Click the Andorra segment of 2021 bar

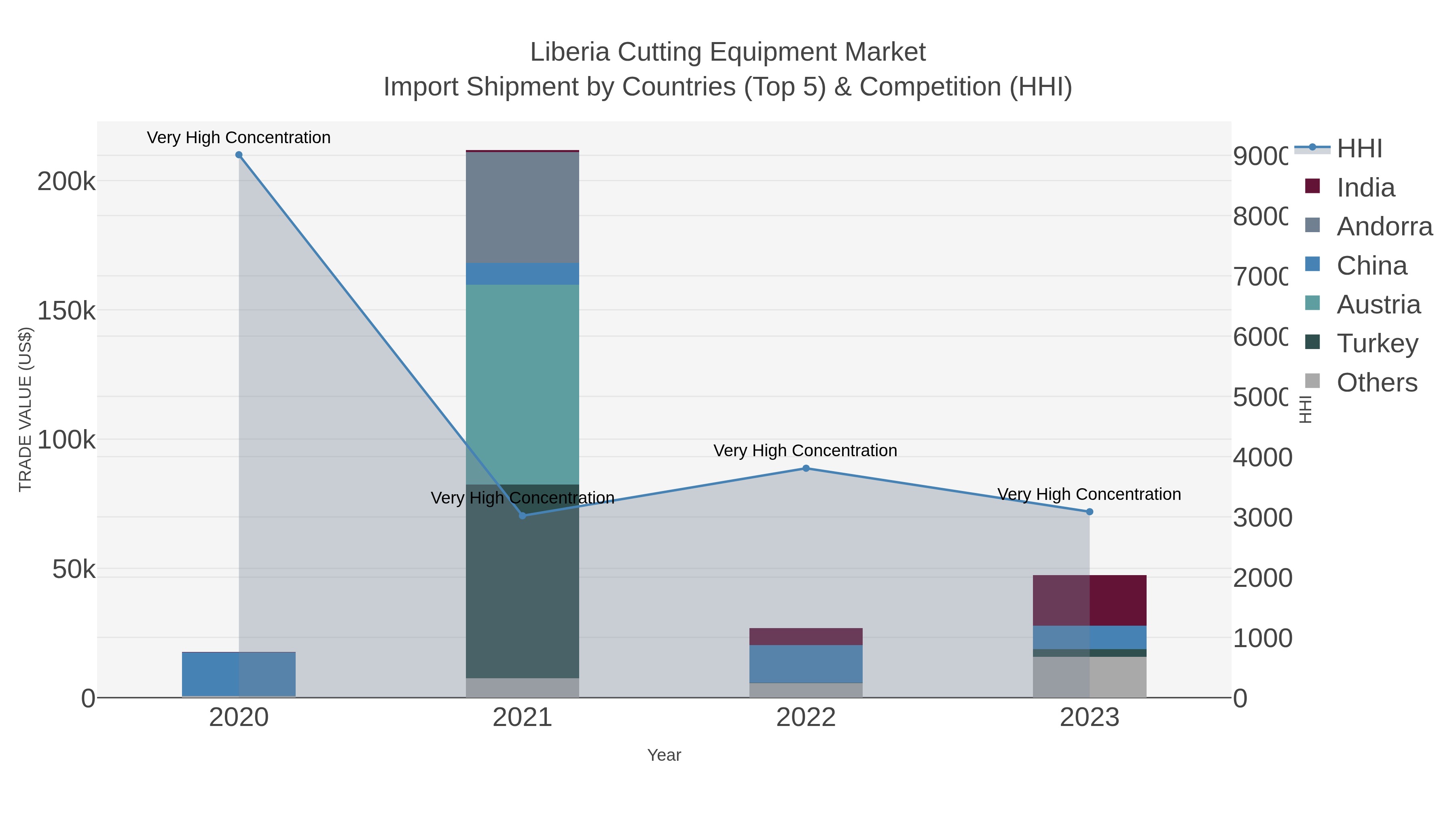tap(522, 207)
